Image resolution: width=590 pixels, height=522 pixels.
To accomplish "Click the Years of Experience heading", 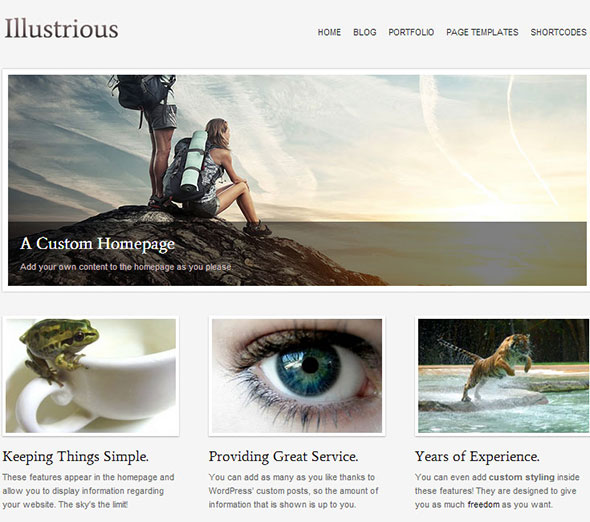I will [477, 457].
